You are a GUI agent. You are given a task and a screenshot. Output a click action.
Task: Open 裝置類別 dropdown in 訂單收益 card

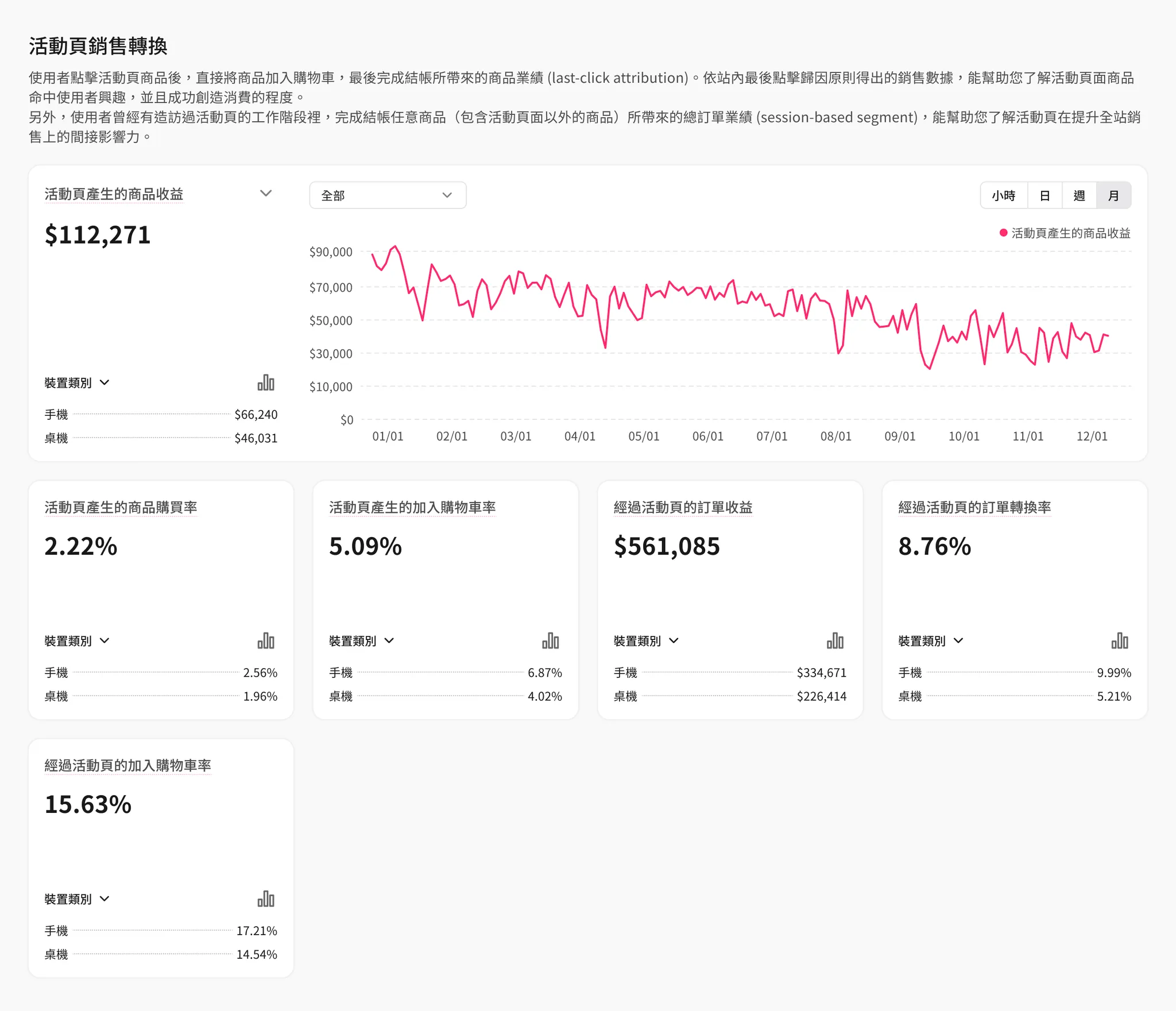click(x=646, y=641)
